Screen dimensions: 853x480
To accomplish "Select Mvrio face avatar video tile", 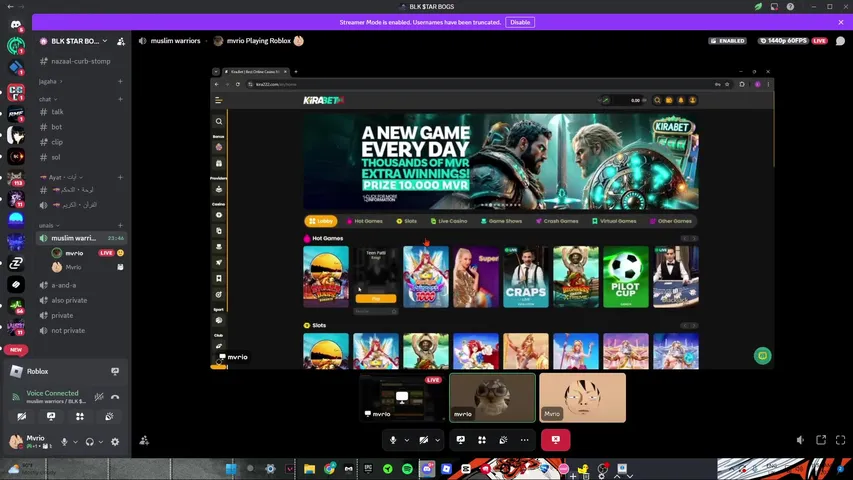I will (583, 398).
